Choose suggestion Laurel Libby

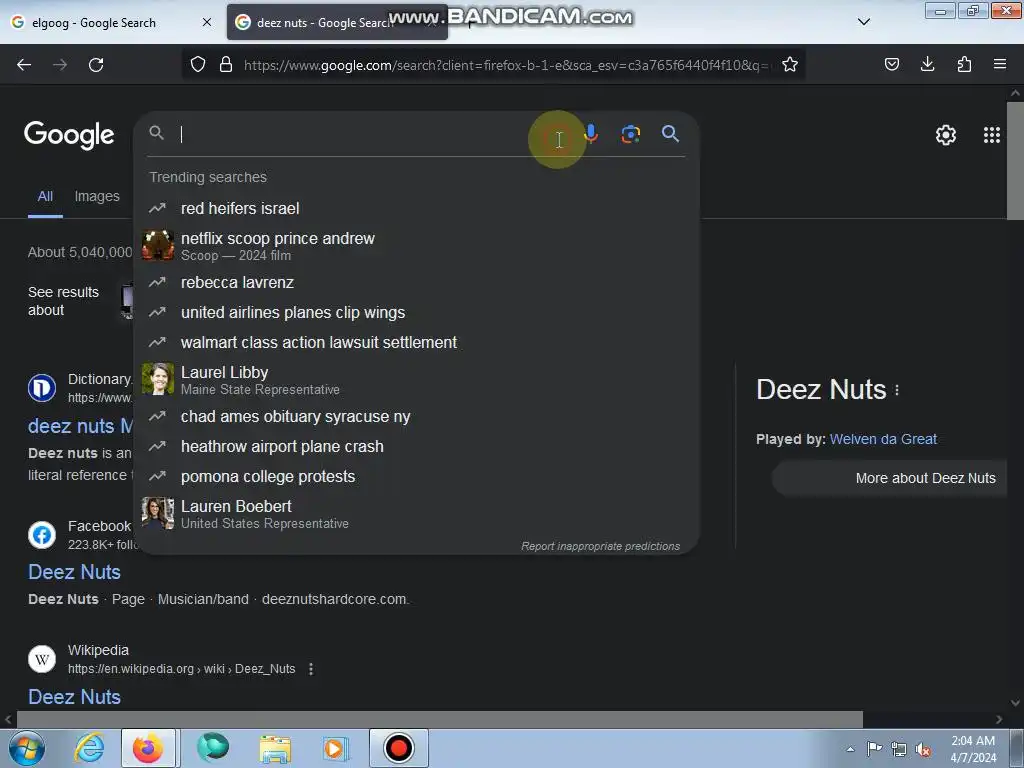click(x=417, y=379)
